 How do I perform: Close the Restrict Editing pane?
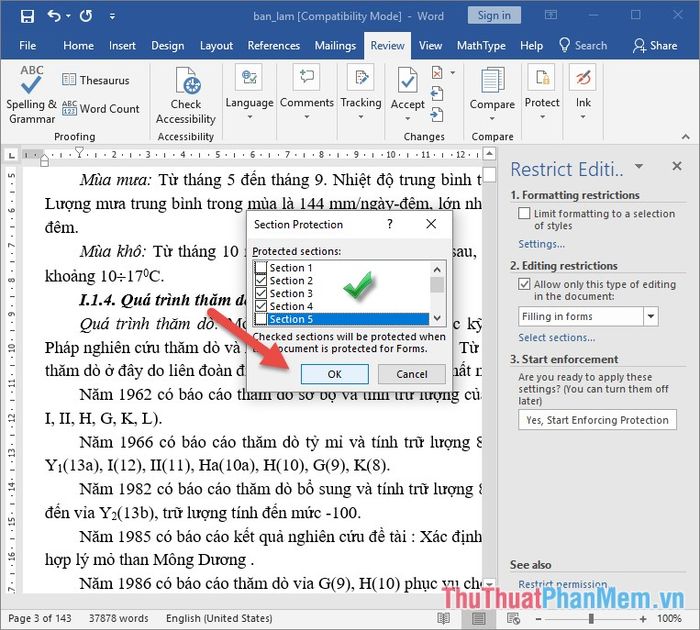(x=677, y=166)
